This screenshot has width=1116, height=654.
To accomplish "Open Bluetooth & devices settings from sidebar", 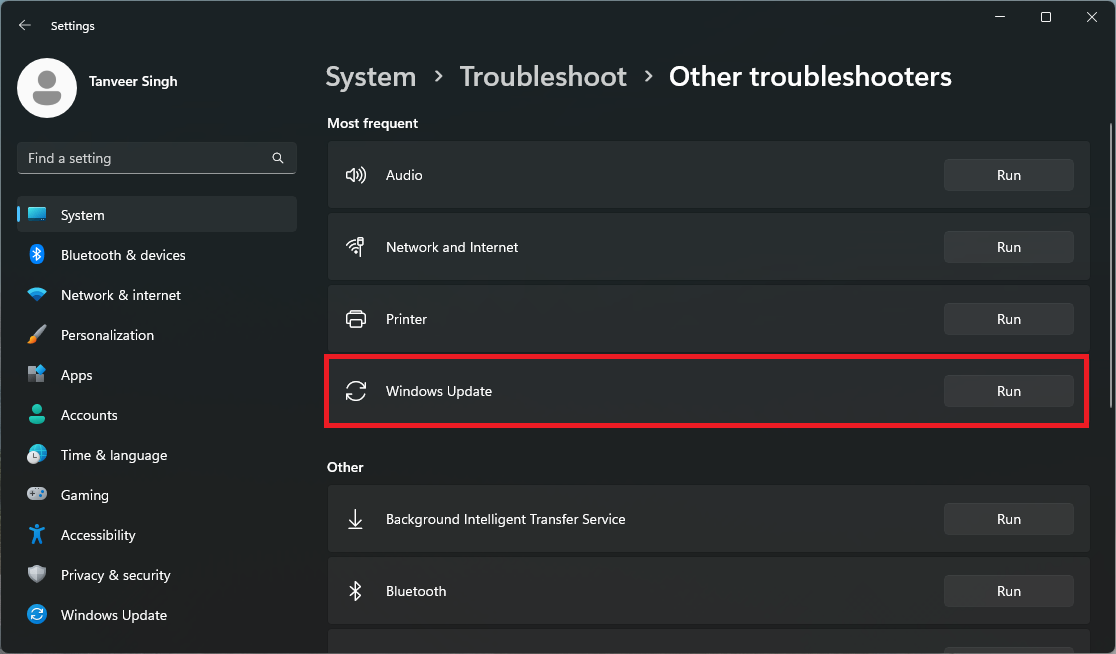I will [122, 255].
